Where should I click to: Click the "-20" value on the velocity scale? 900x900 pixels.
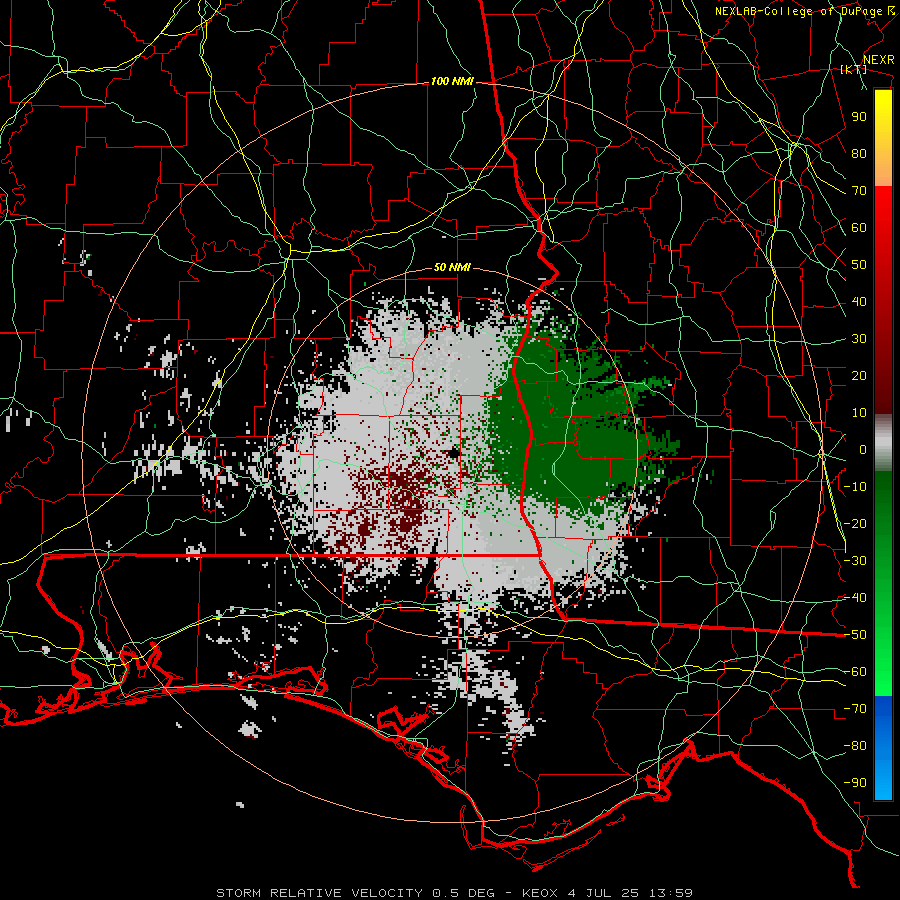coord(855,524)
